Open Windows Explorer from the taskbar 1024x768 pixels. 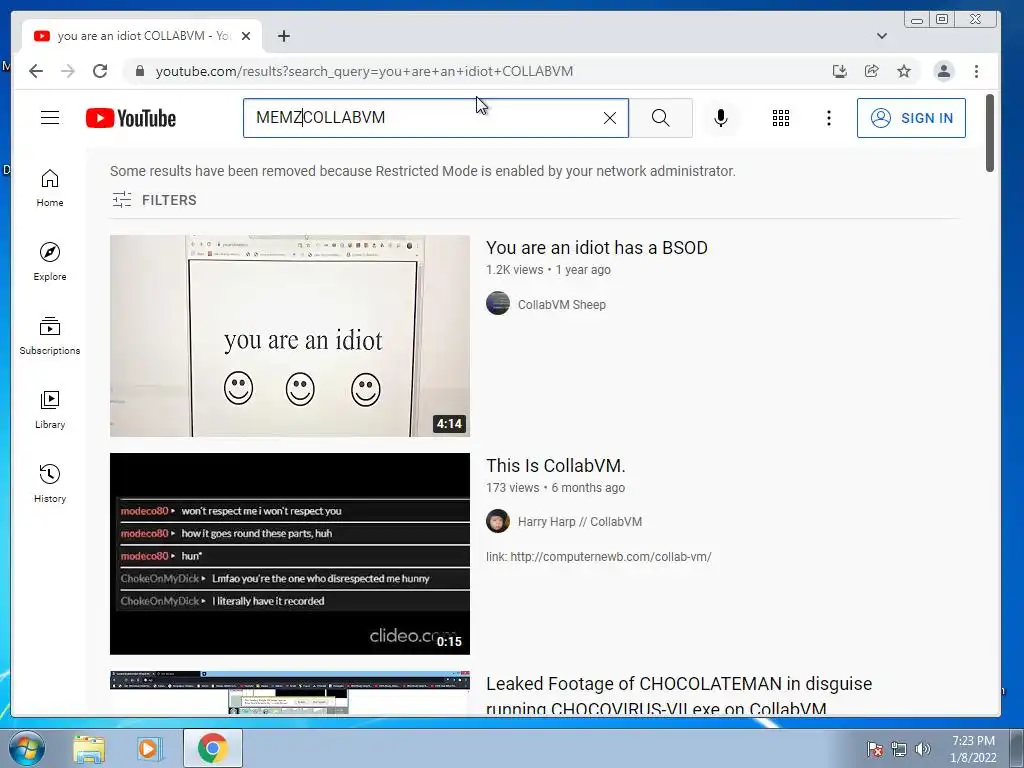(89, 749)
